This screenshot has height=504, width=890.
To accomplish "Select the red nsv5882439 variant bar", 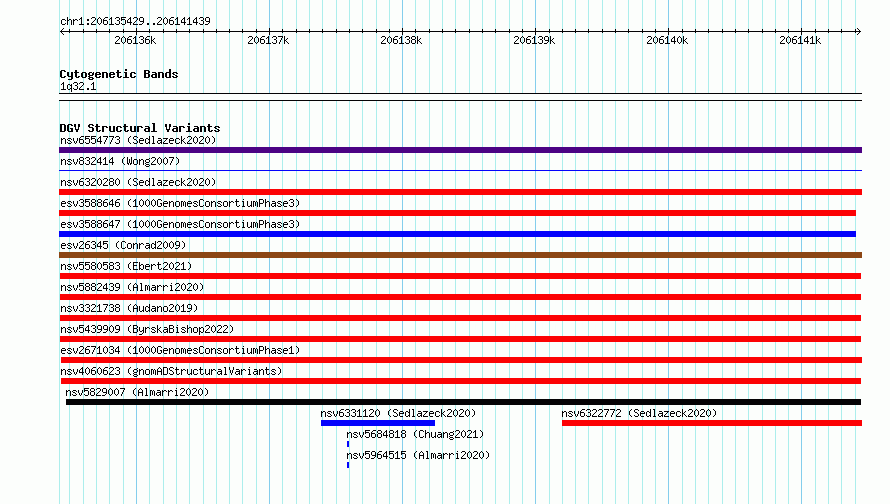I will pos(460,297).
